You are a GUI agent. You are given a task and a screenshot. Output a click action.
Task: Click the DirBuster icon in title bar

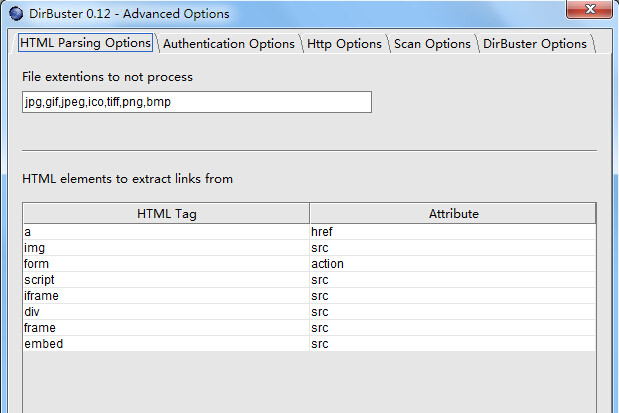15,14
